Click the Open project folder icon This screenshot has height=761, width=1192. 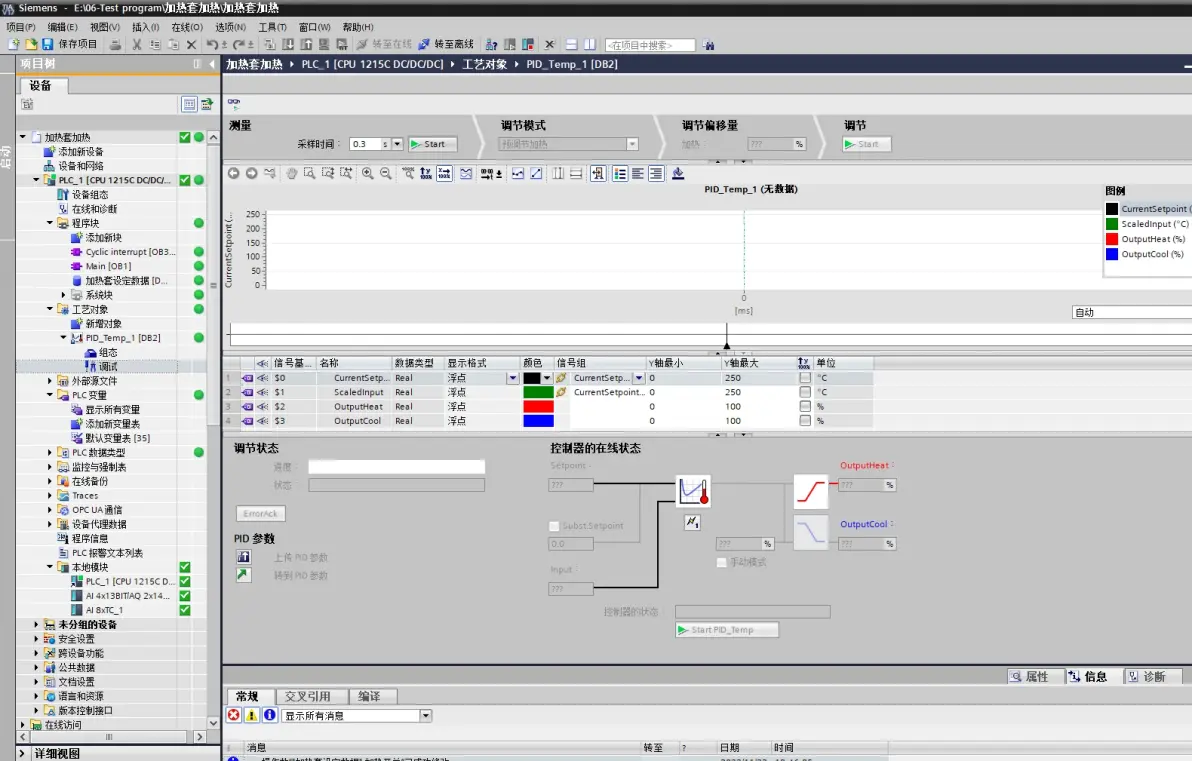click(x=31, y=45)
